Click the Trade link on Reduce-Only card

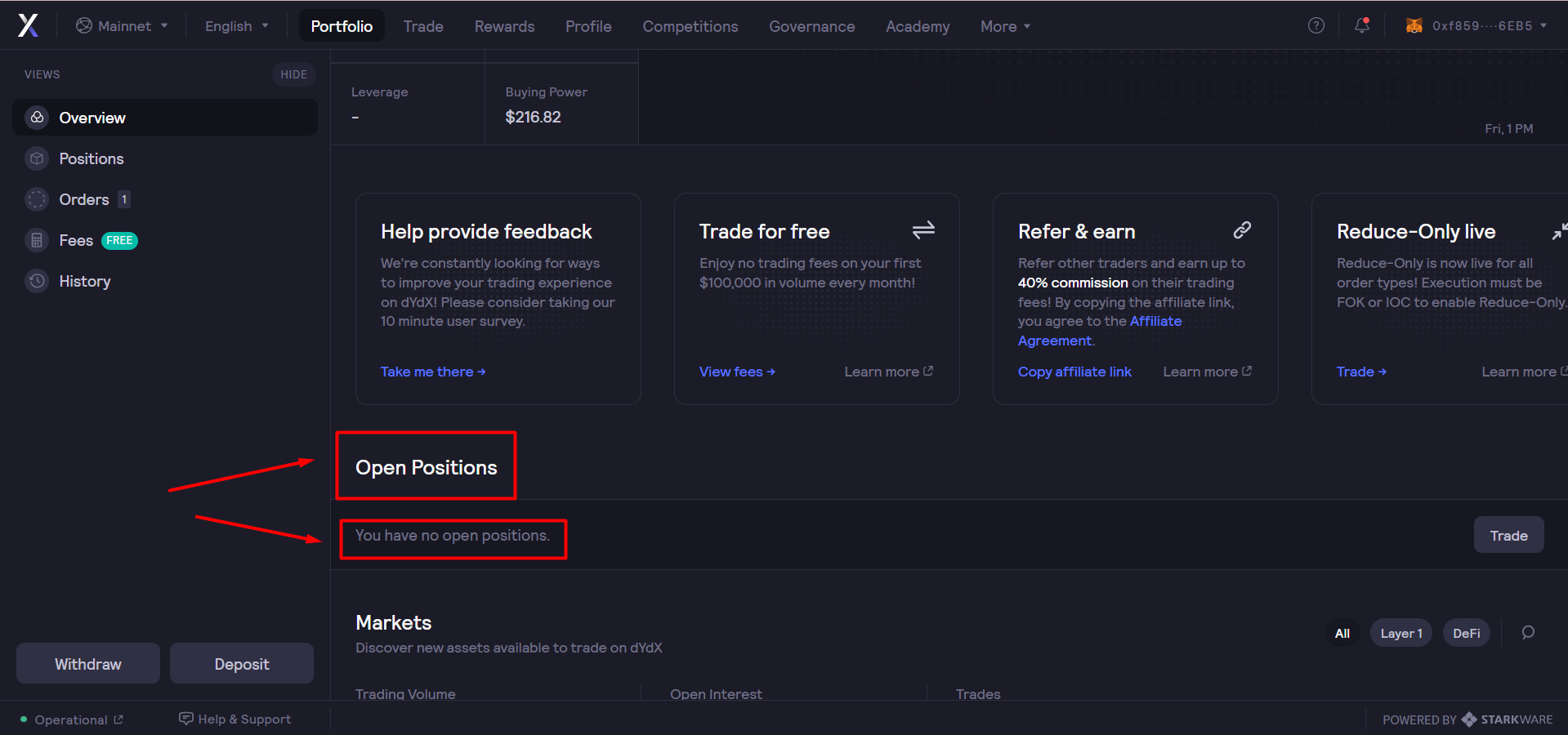1361,372
